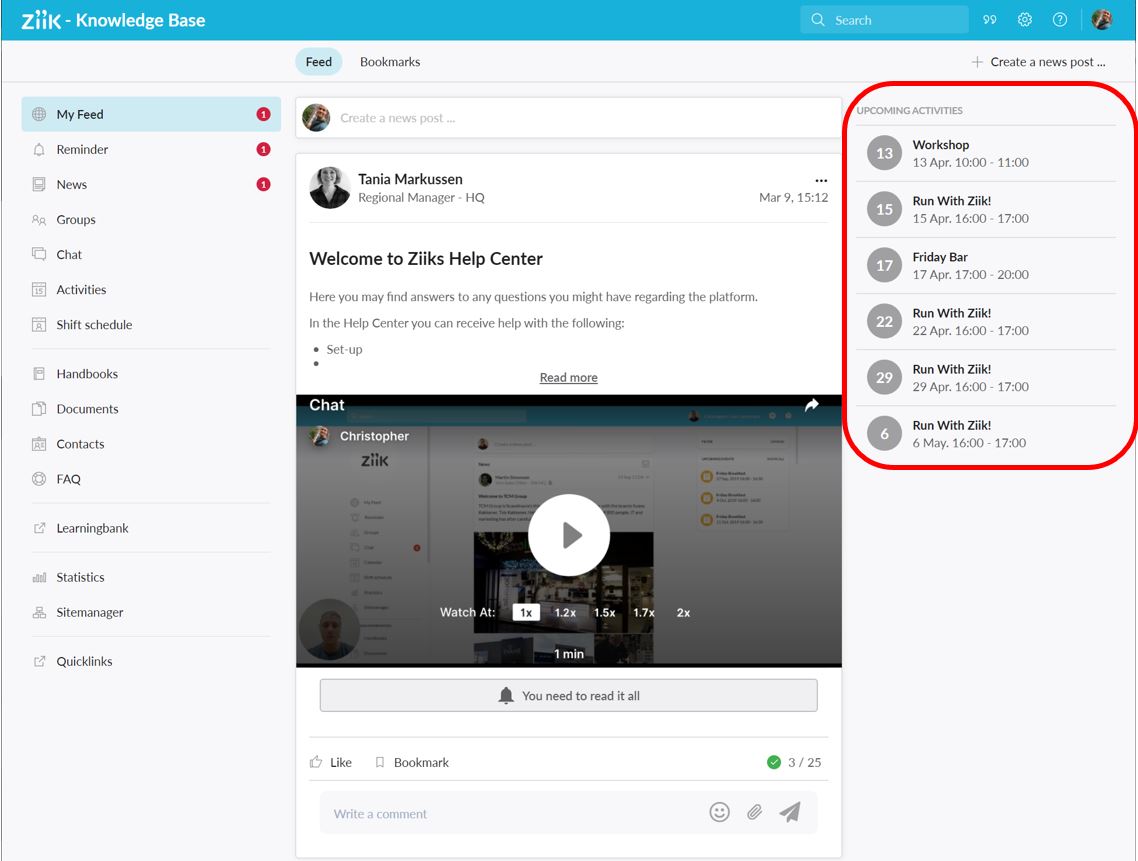1138x861 pixels.
Task: Open Run With Ziik! on 22 Apr
Action: [986, 322]
